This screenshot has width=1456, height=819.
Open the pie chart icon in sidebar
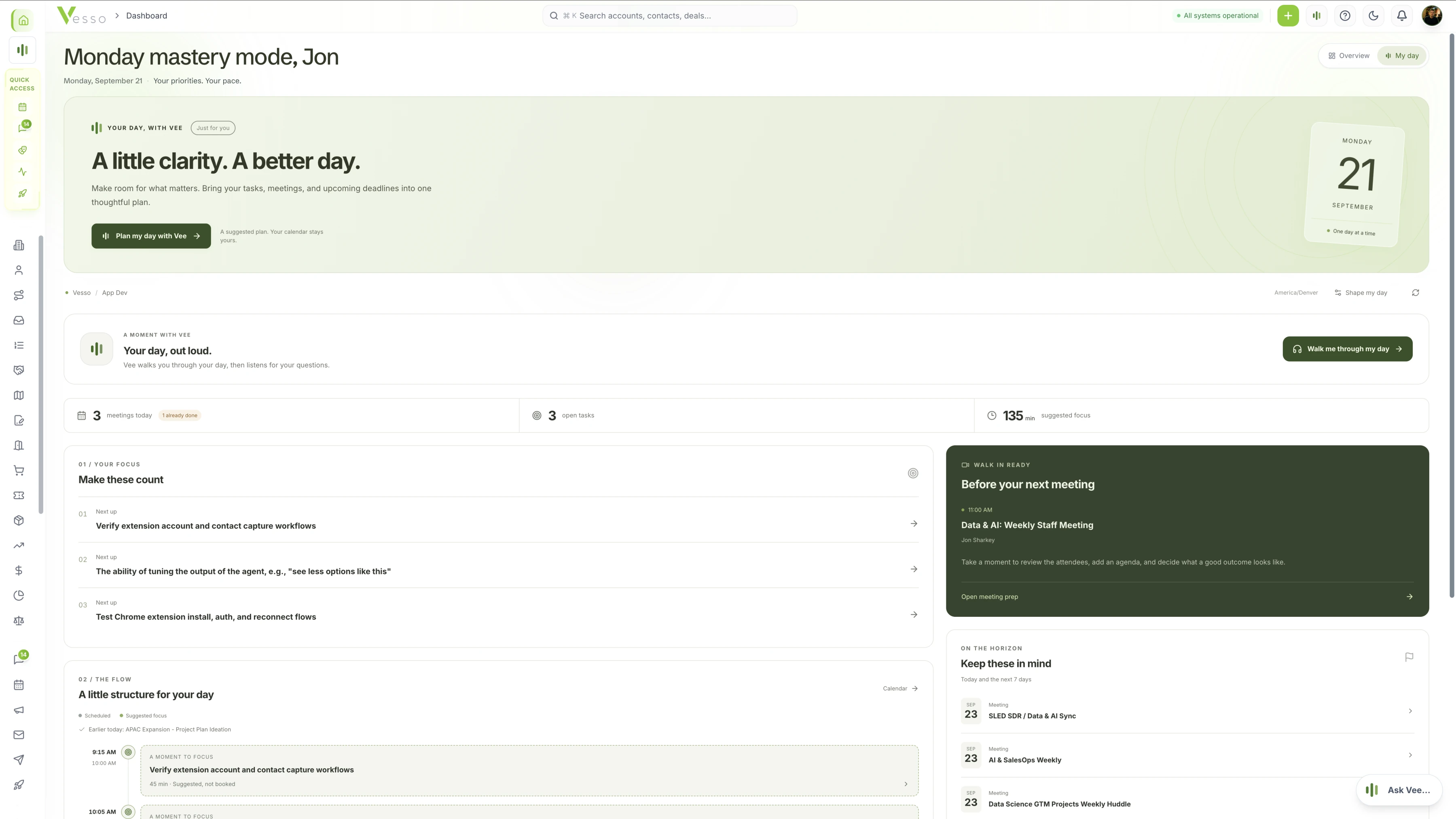[x=19, y=596]
